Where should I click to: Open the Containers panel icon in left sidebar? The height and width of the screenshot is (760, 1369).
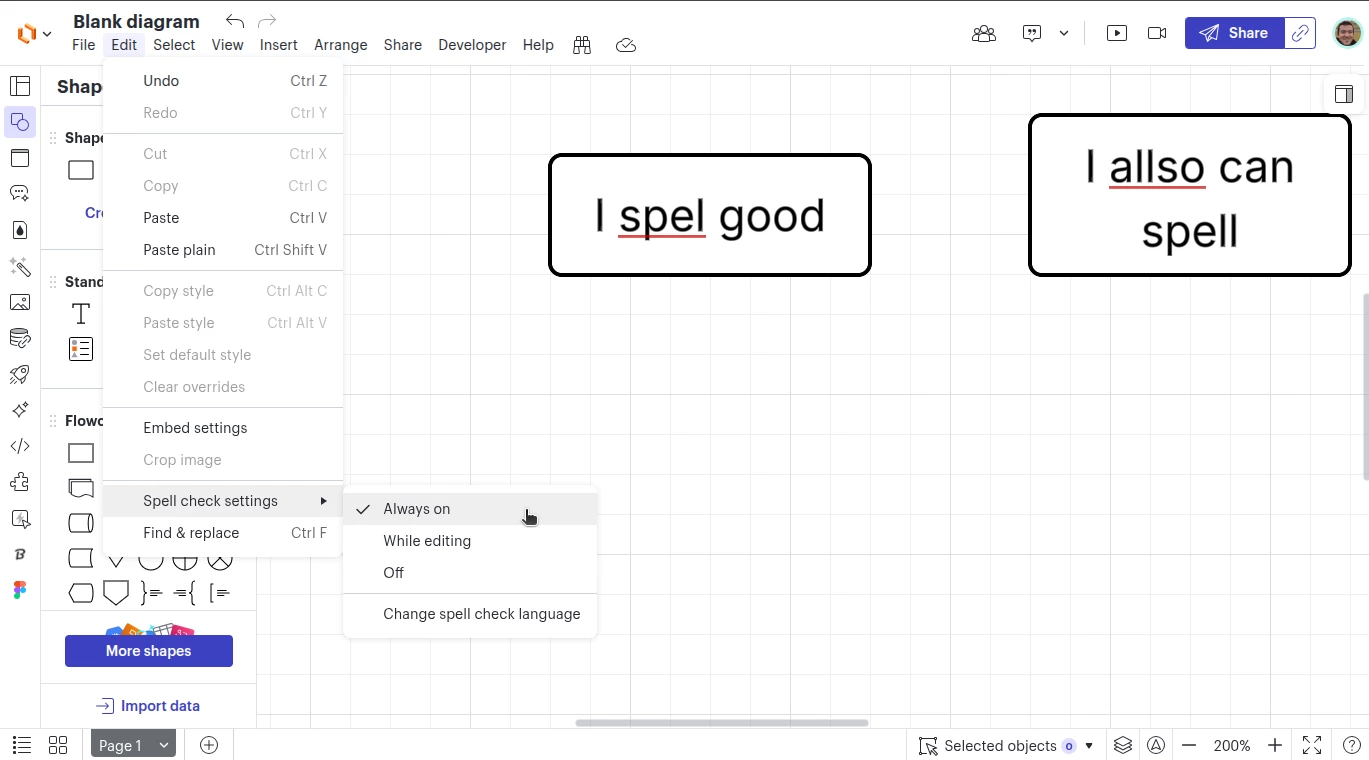pos(20,158)
